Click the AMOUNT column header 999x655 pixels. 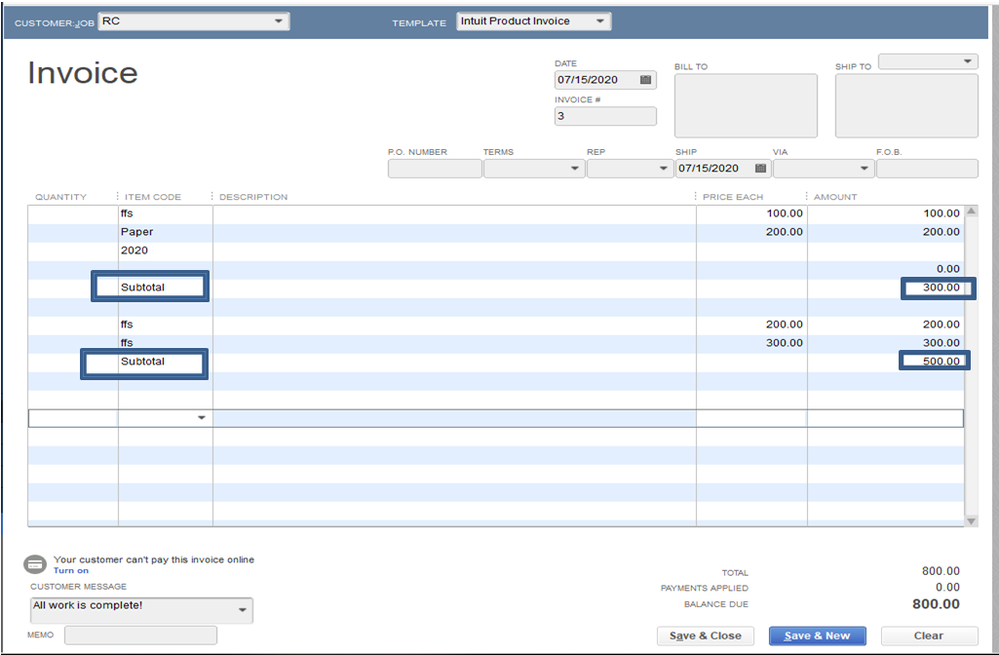(x=835, y=197)
